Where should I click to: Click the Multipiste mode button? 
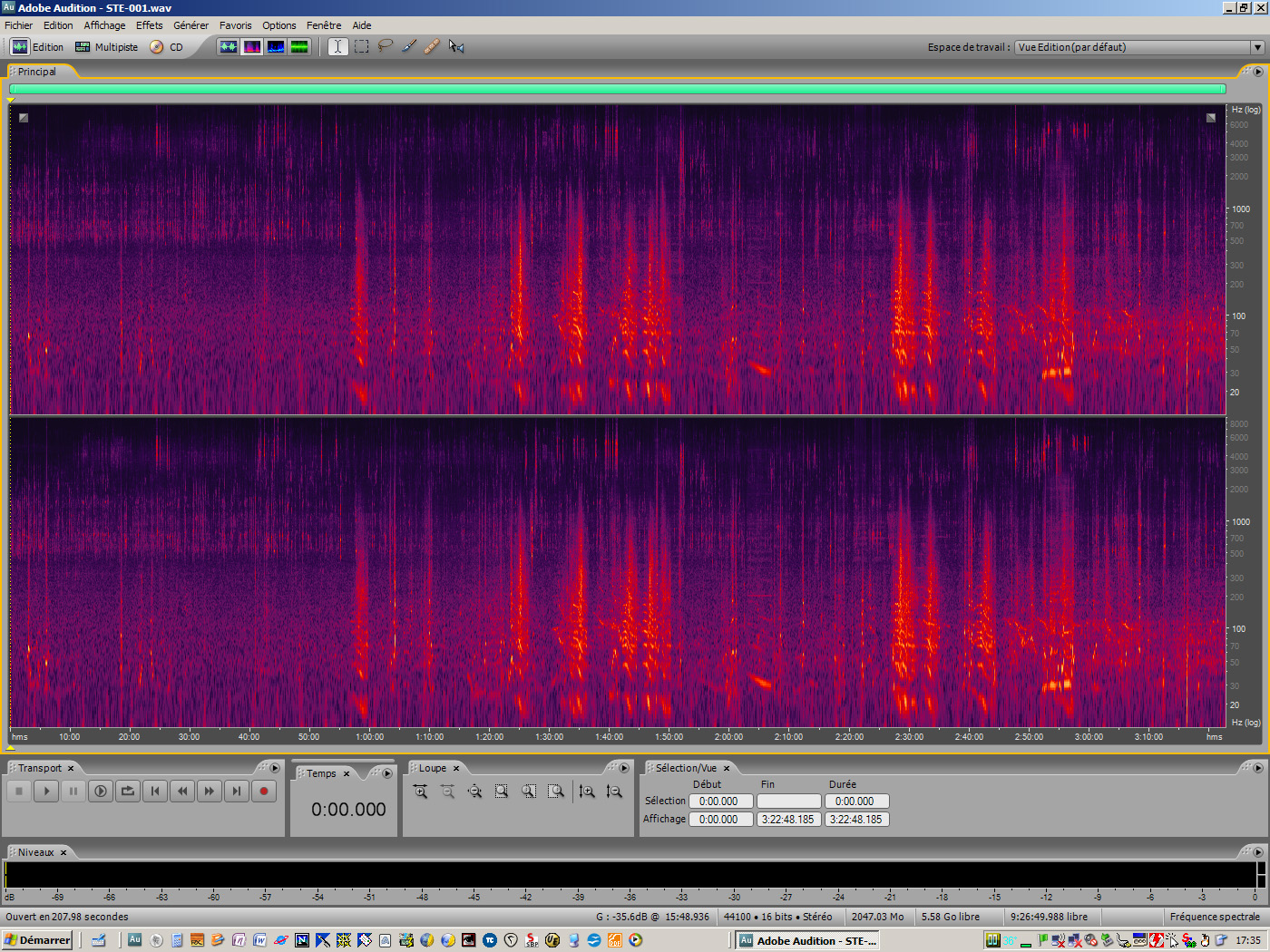click(106, 47)
